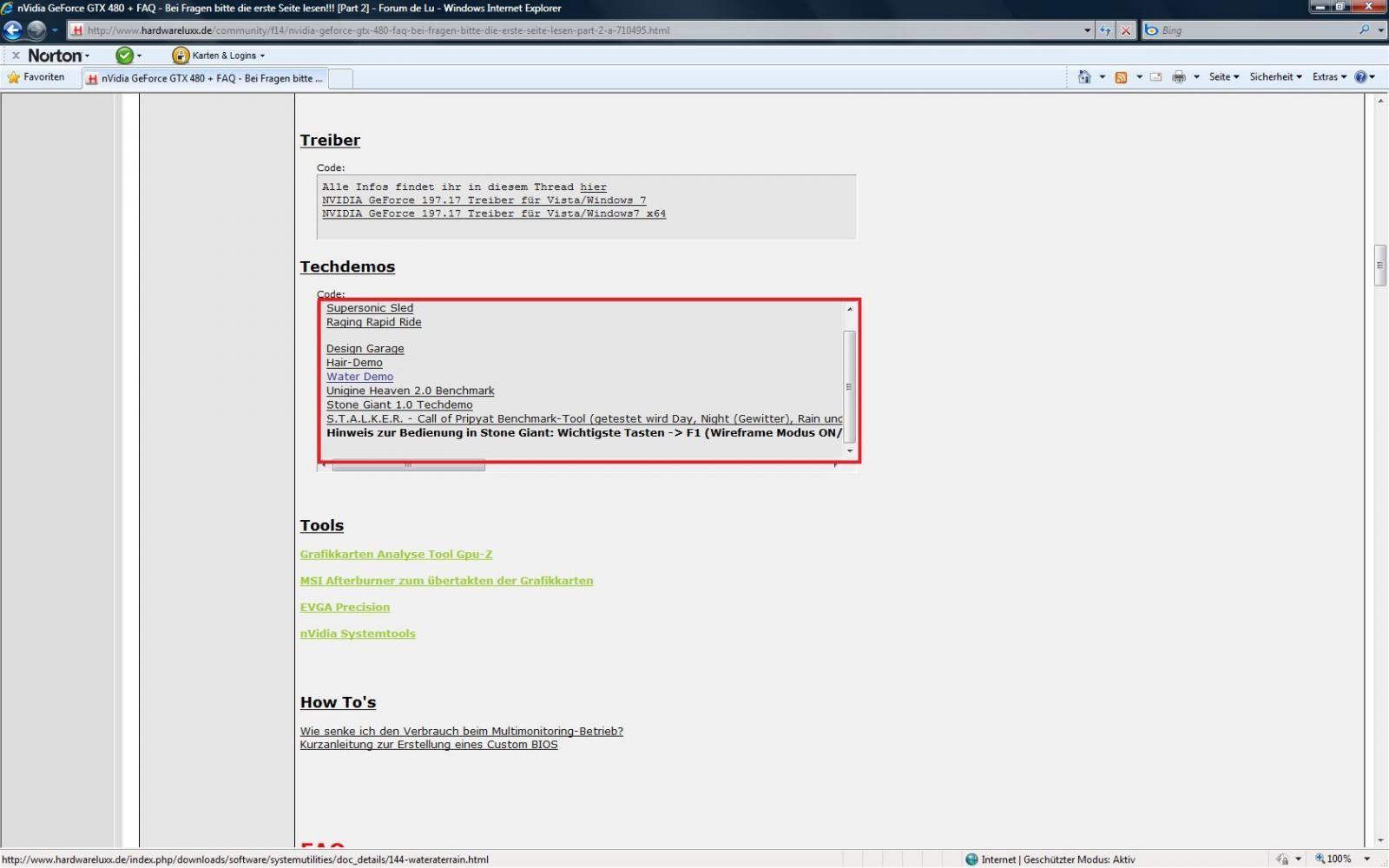Image resolution: width=1389 pixels, height=868 pixels.
Task: Click the browser Forward arrow button
Action: [36, 30]
